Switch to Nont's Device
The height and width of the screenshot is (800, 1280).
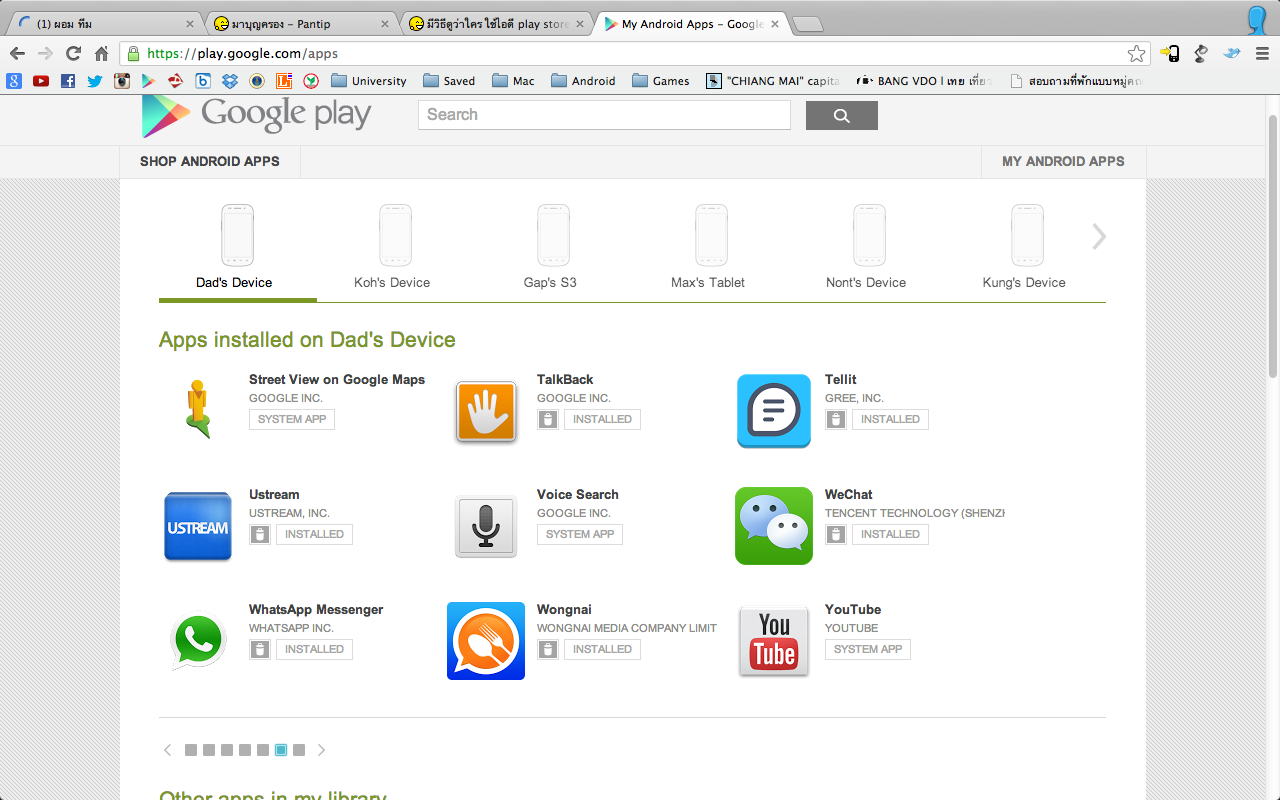tap(866, 249)
